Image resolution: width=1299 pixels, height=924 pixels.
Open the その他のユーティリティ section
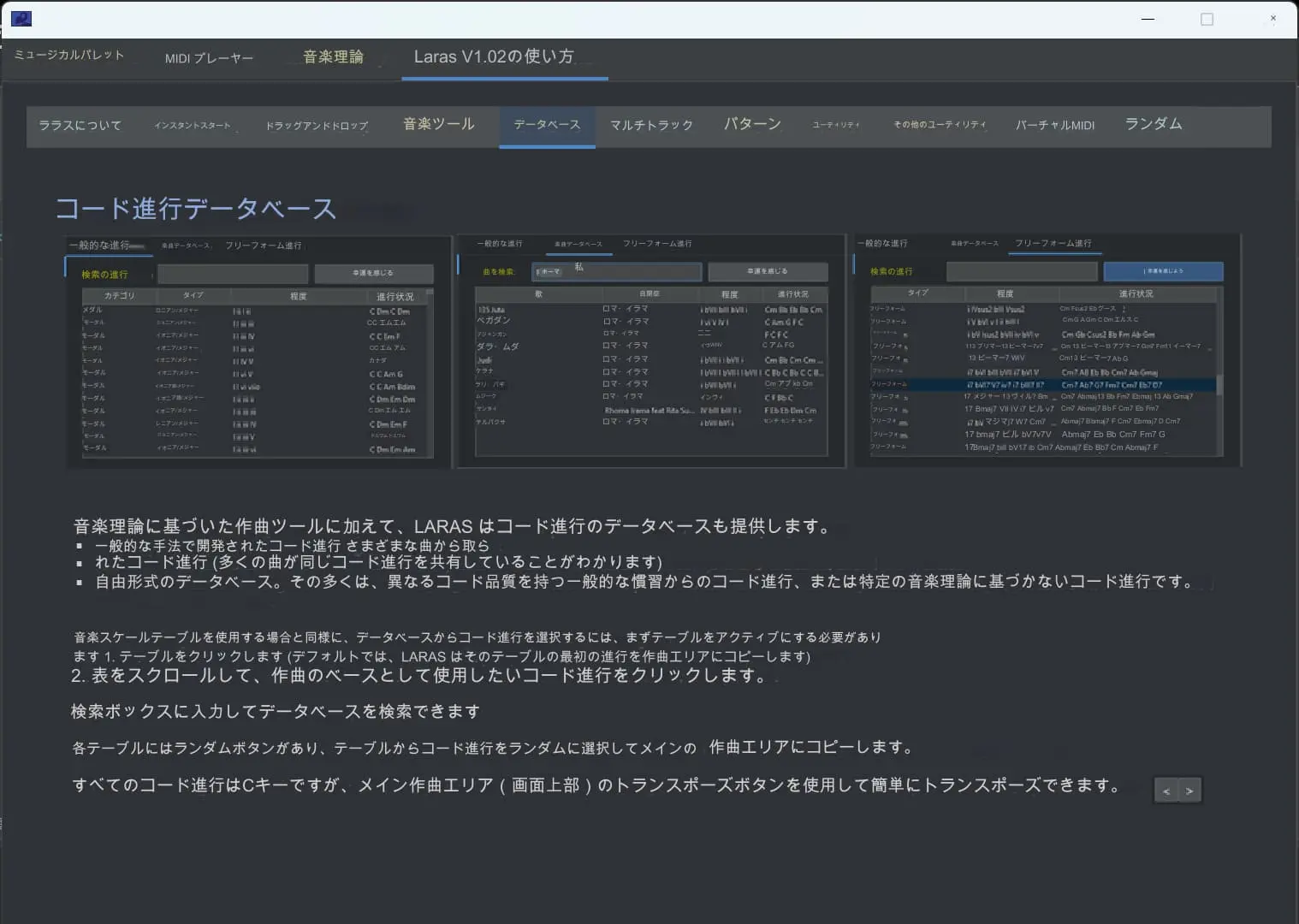(x=940, y=125)
